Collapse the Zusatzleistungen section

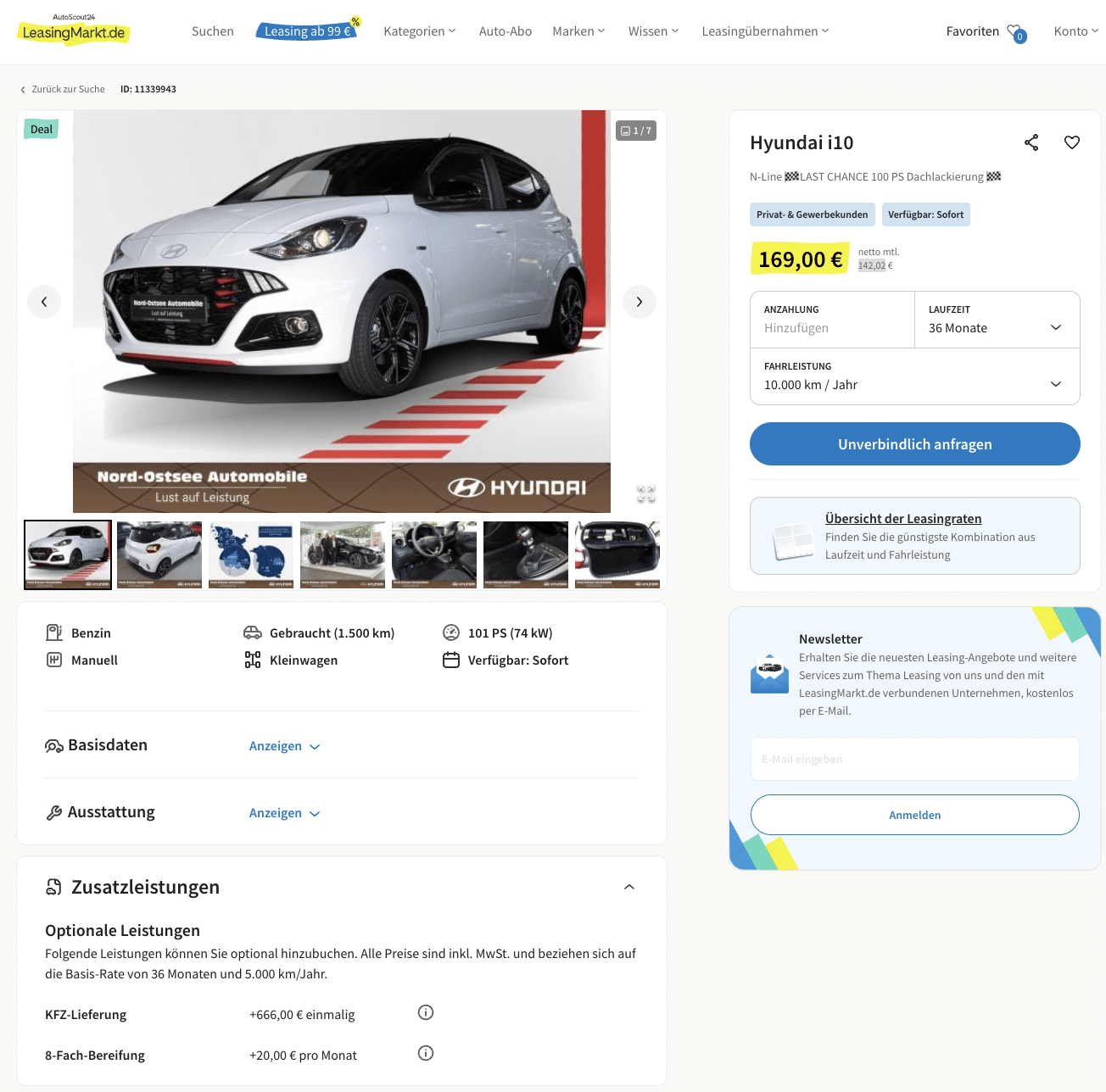tap(629, 887)
